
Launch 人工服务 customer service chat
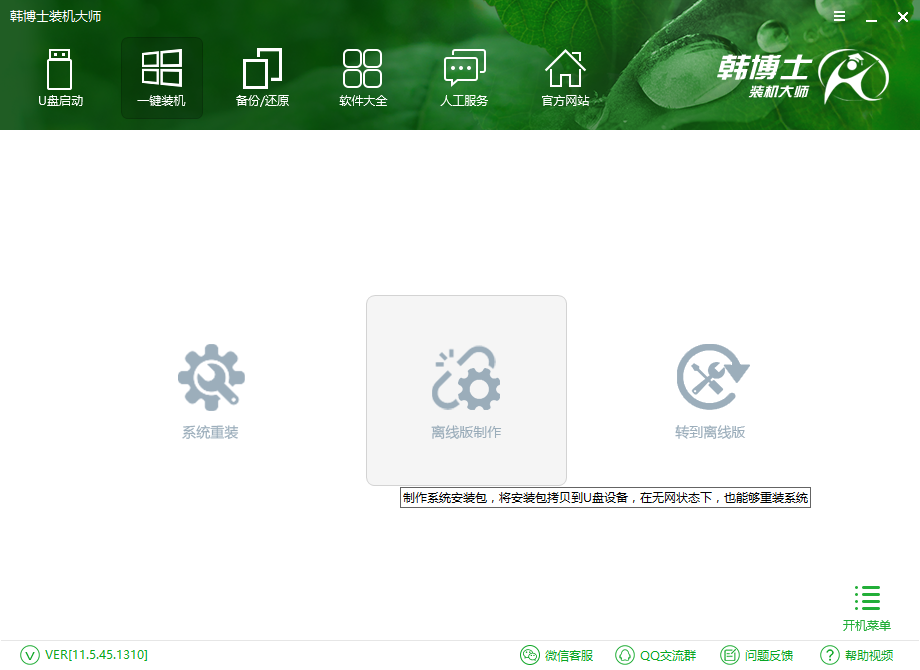pos(464,77)
